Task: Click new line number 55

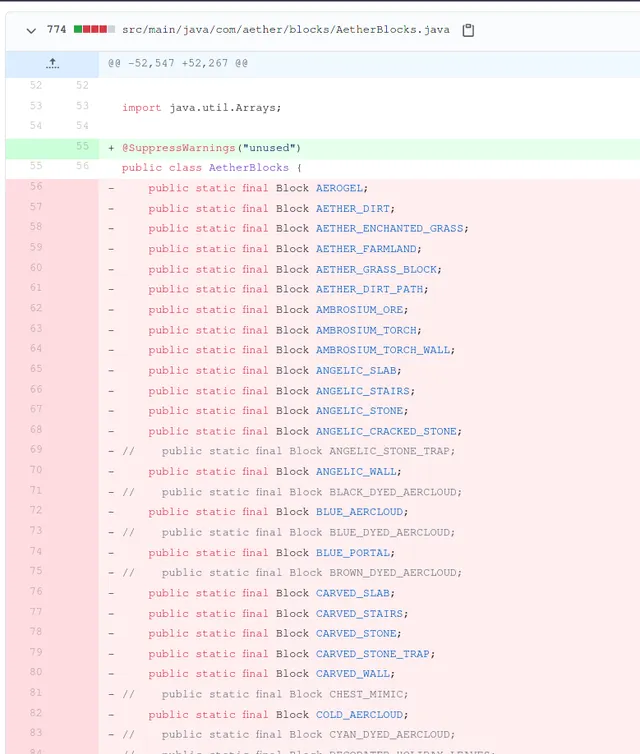Action: [82, 146]
